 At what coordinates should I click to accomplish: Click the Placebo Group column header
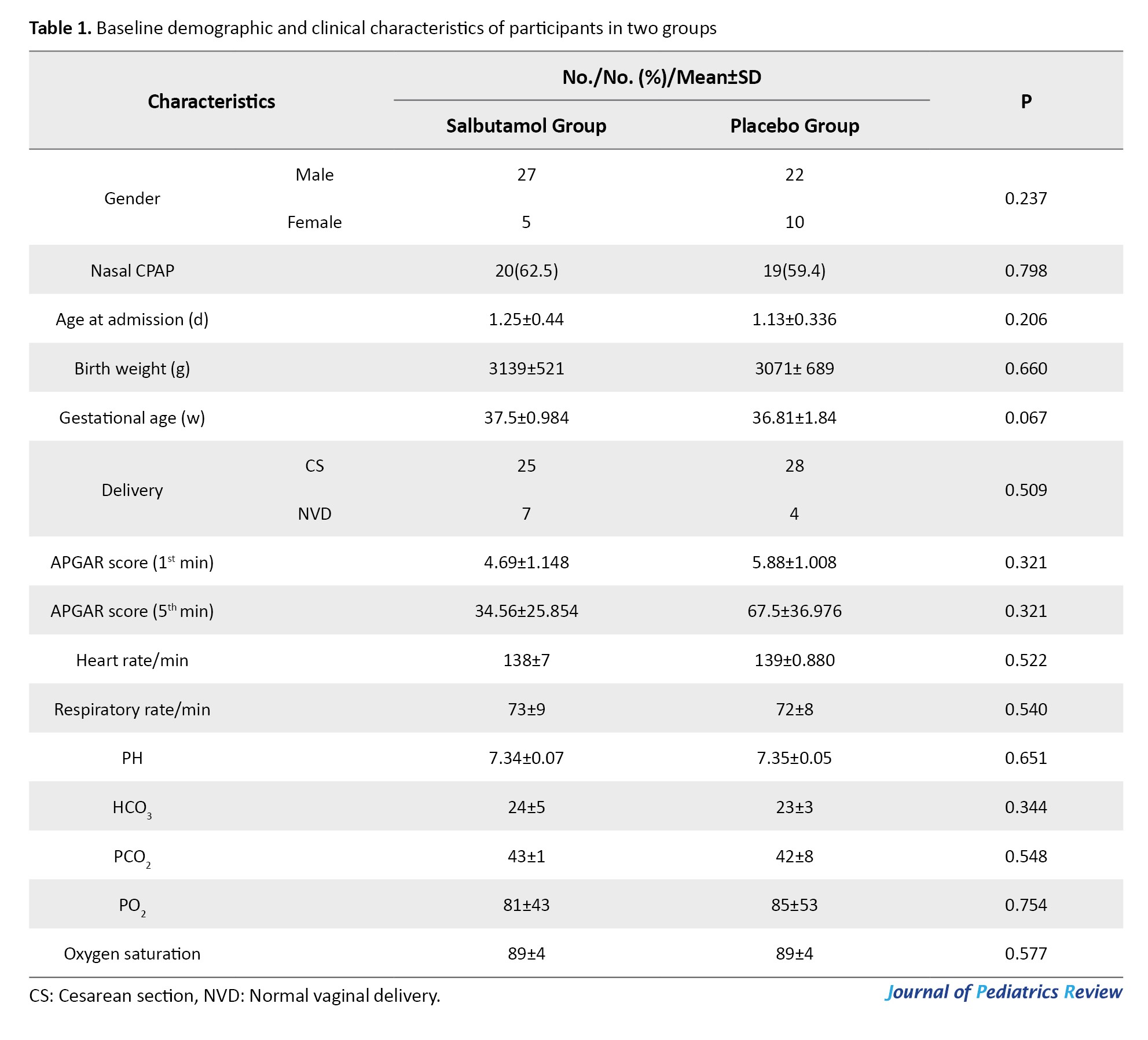tap(794, 126)
